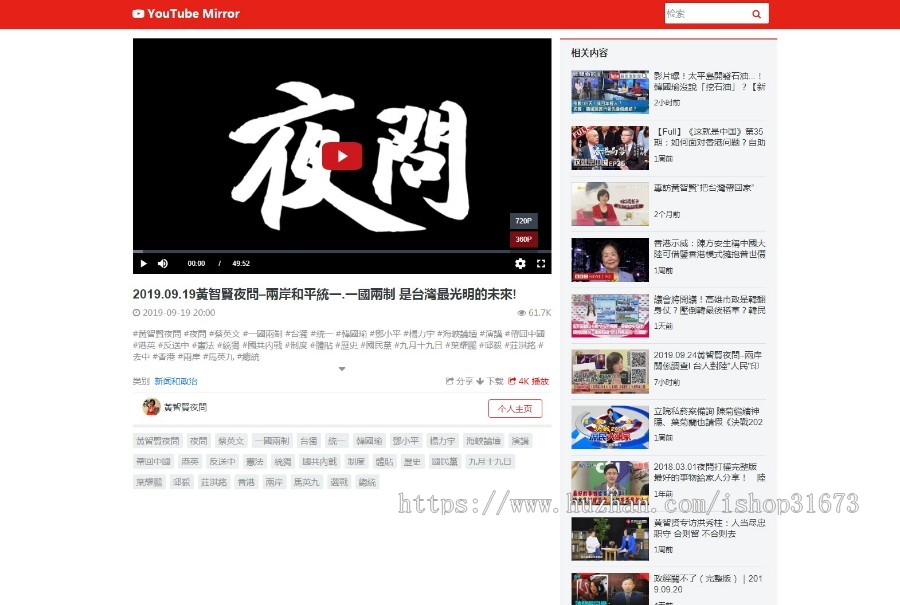This screenshot has height=605, width=900.
Task: Open the player settings gear
Action: tap(521, 263)
